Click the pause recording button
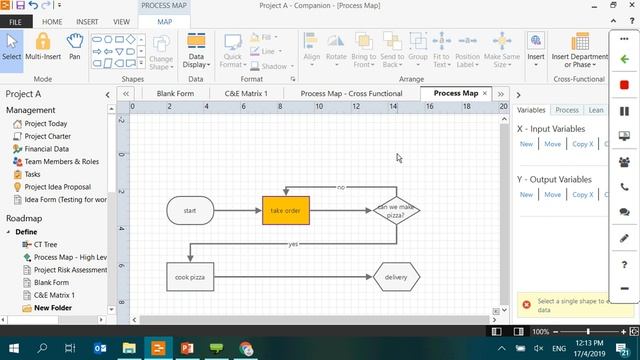640x360 pixels. [x=624, y=111]
